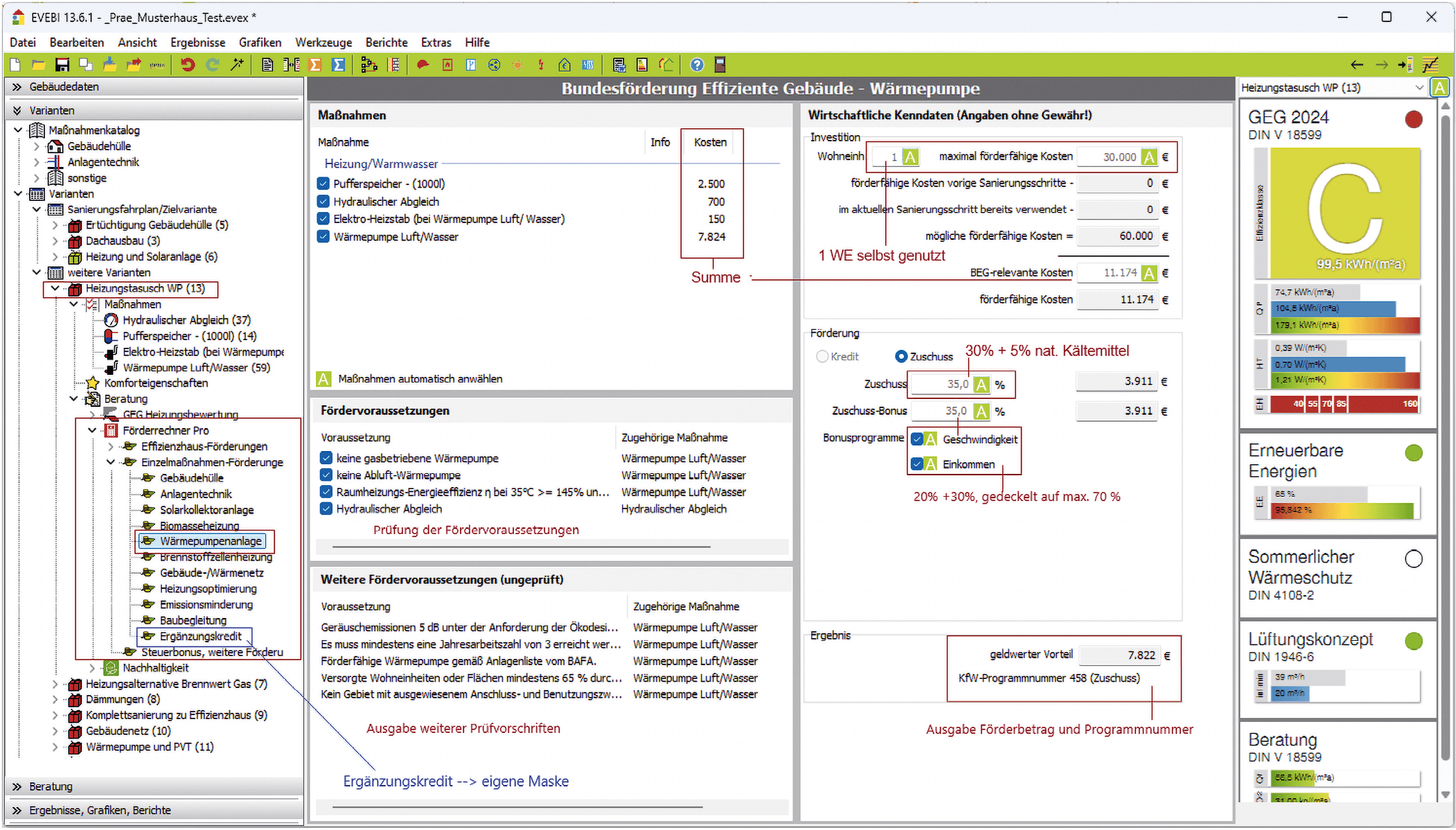This screenshot has width=1456, height=830.
Task: Click the Zuschuss percentage input field
Action: [x=942, y=385]
